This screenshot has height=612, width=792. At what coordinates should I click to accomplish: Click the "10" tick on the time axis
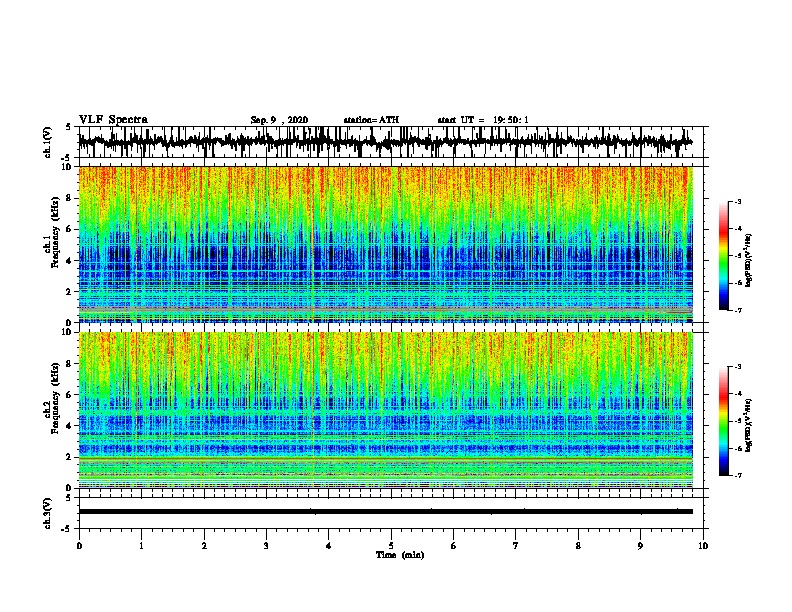click(x=703, y=546)
